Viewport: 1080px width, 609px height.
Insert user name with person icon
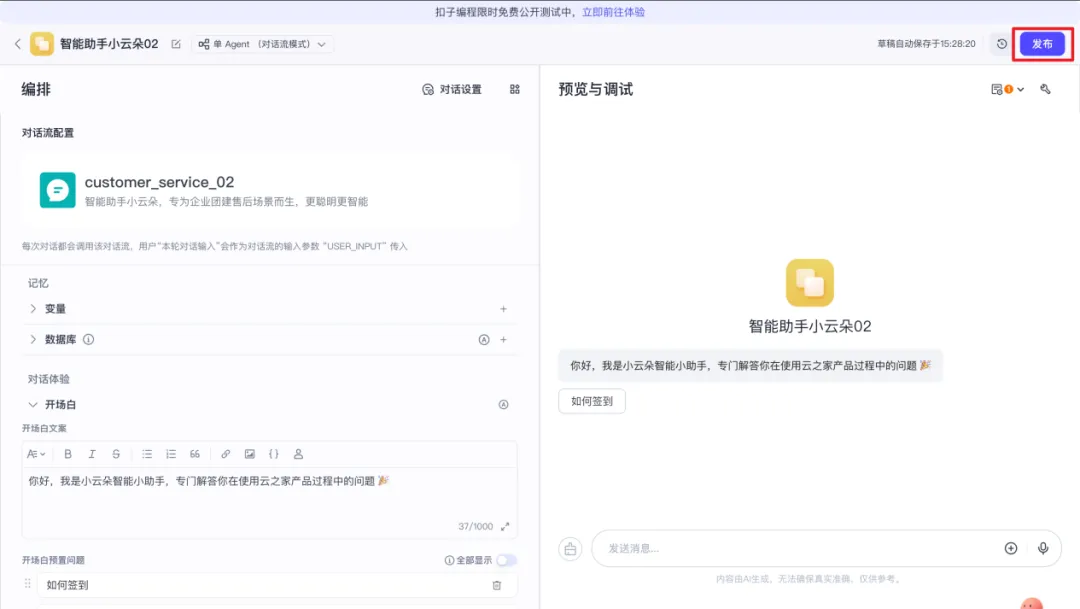(x=298, y=454)
